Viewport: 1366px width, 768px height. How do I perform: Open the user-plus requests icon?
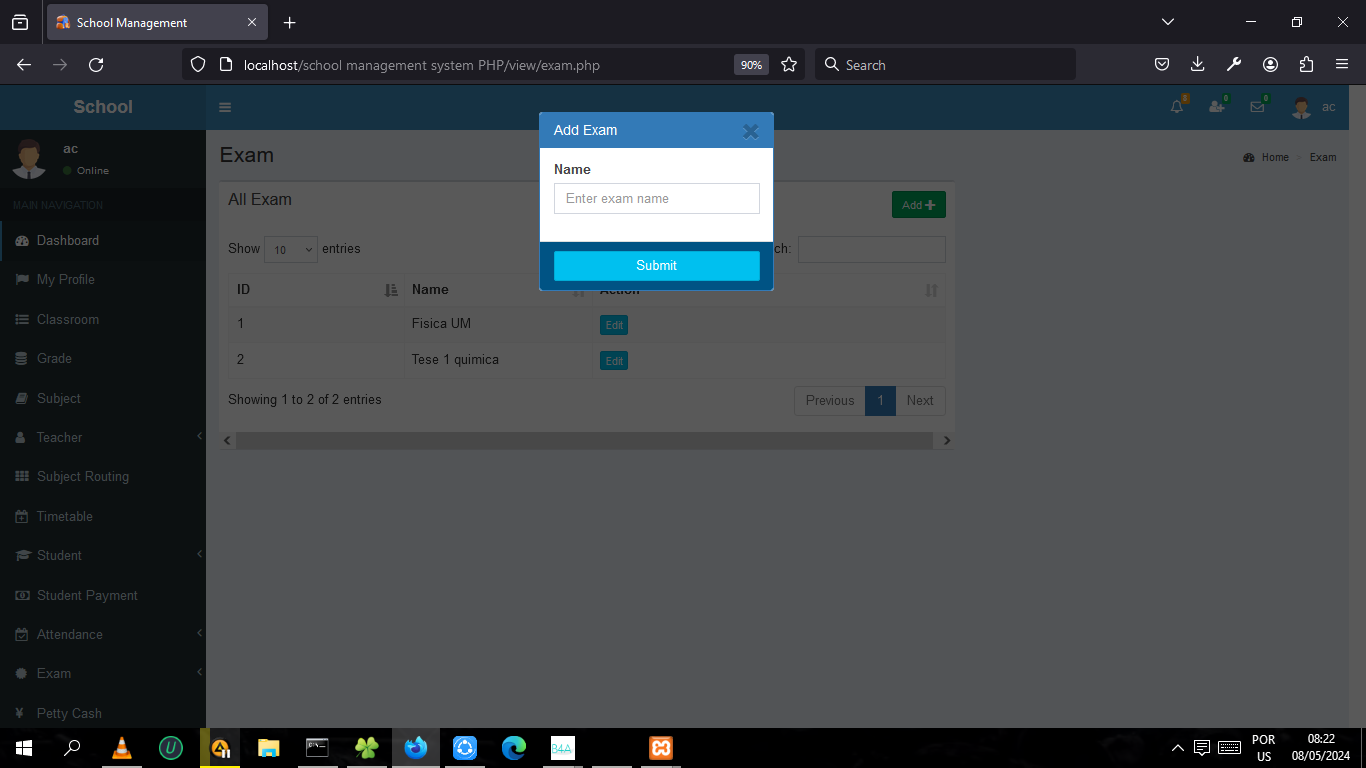point(1217,107)
